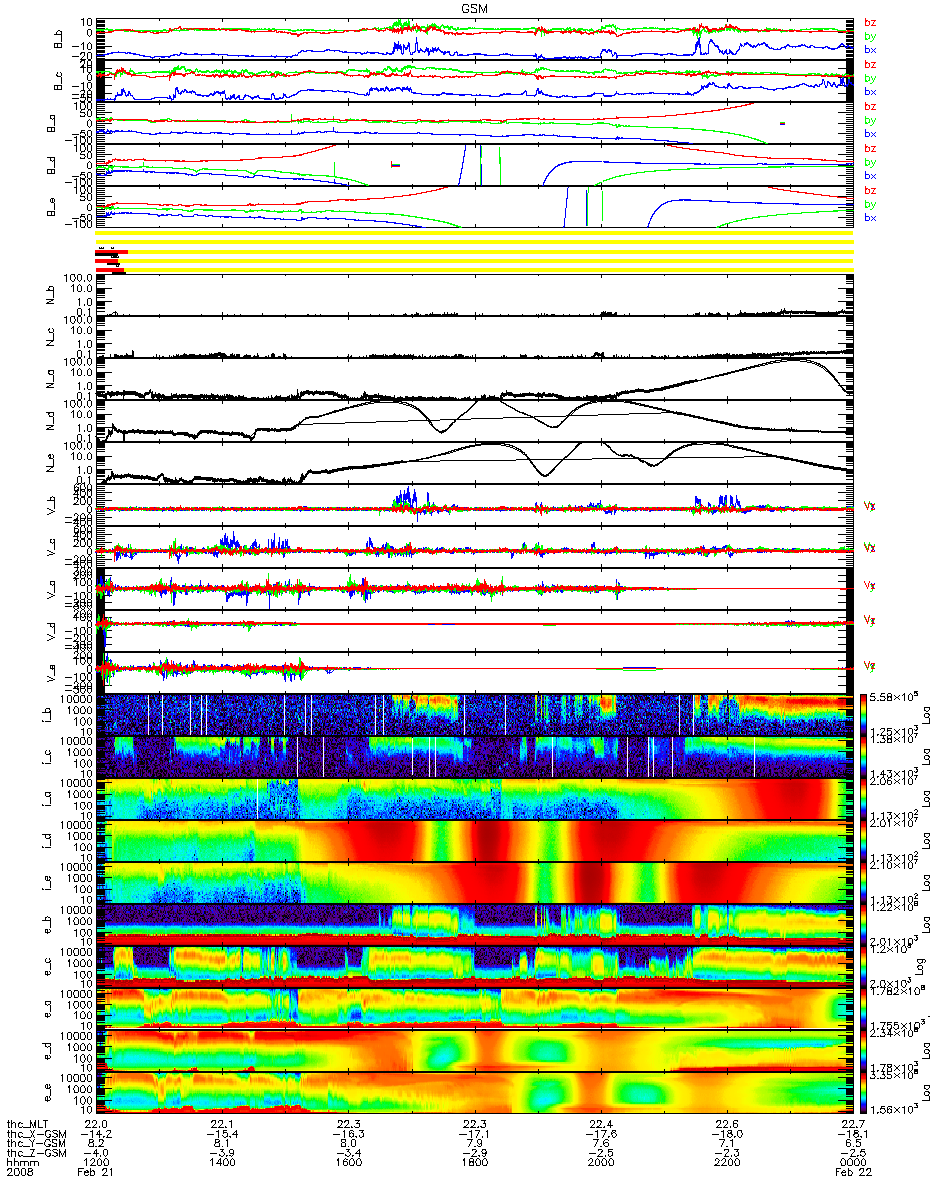The image size is (930, 1200).
Task: Click the 1400 time tick label
Action: [222, 1164]
